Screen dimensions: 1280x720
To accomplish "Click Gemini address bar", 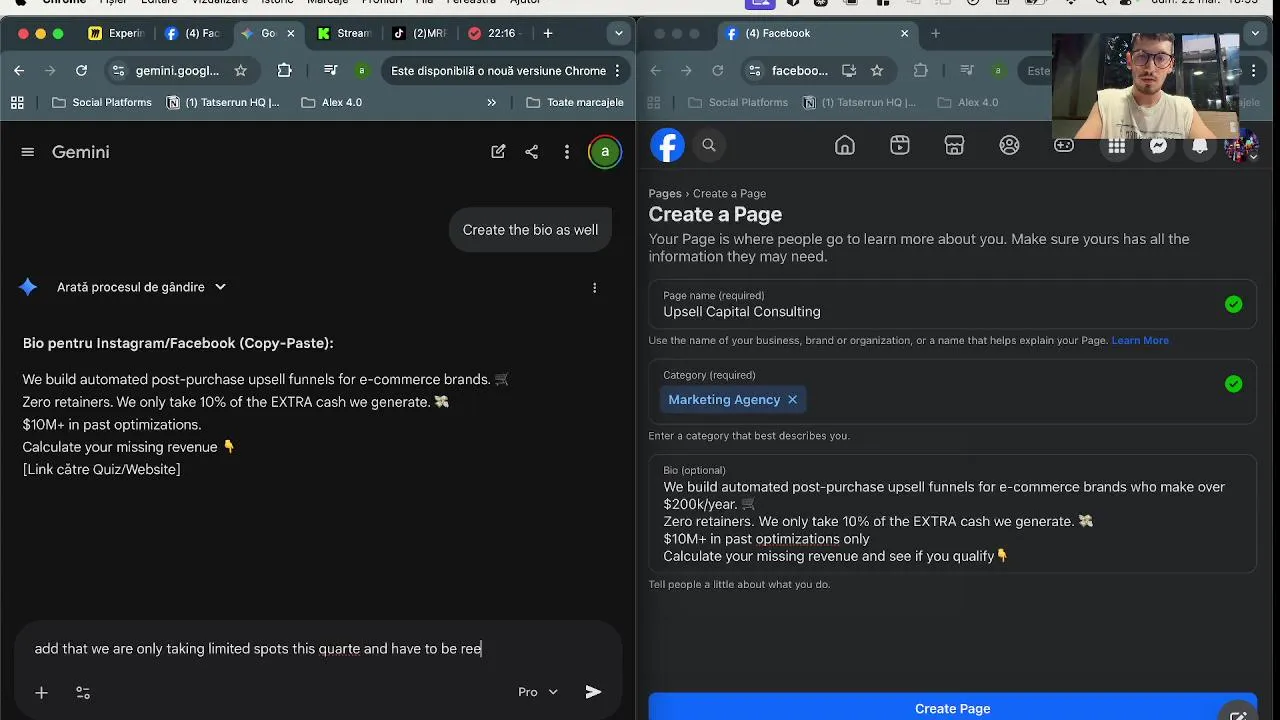I will click(177, 71).
